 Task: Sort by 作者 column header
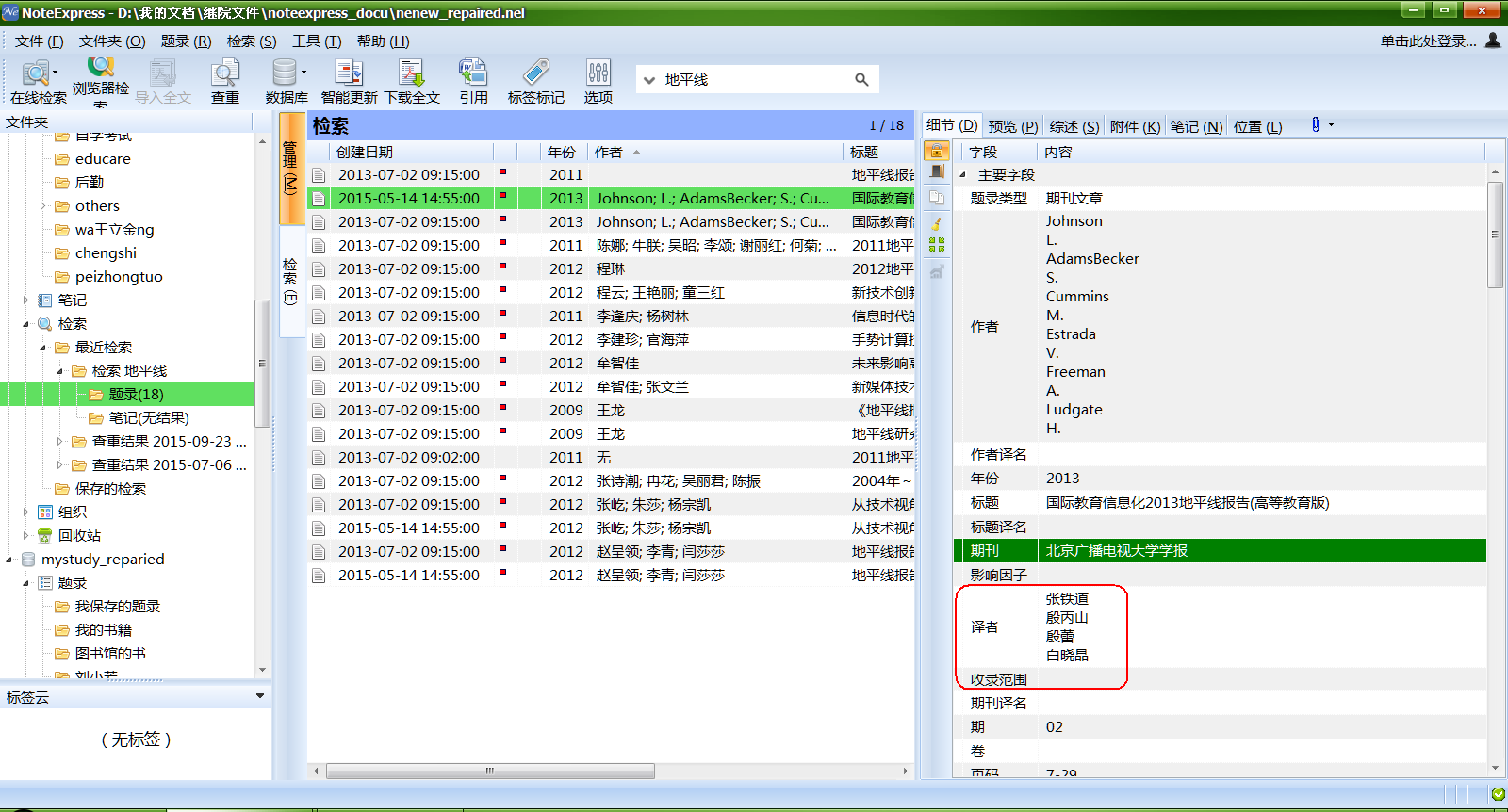(713, 152)
